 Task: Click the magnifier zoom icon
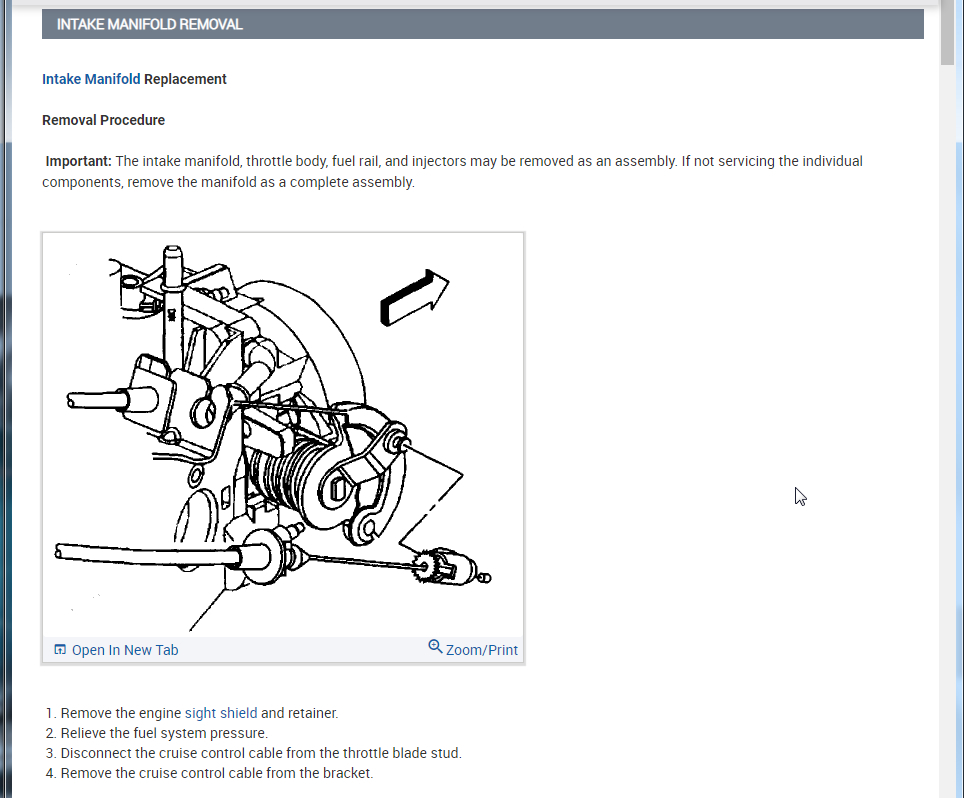coord(435,647)
